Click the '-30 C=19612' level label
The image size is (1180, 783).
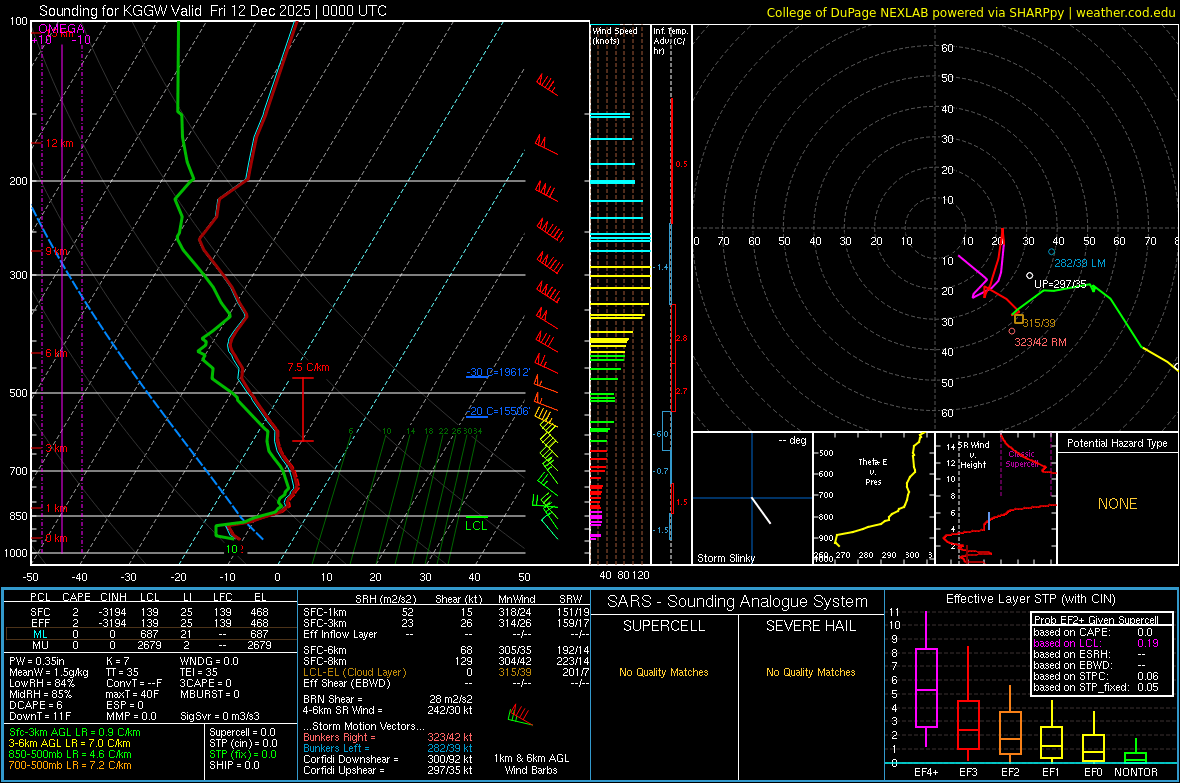pos(498,372)
